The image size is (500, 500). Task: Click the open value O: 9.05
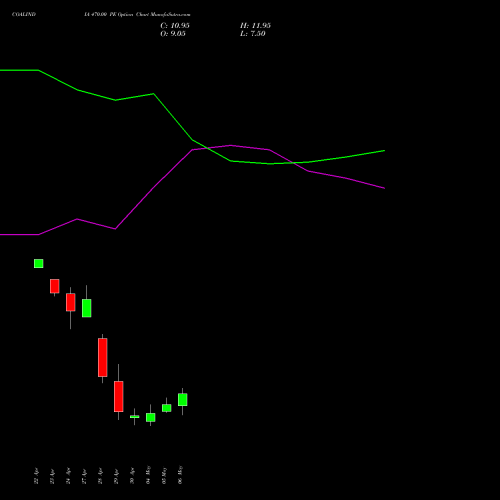[173, 34]
